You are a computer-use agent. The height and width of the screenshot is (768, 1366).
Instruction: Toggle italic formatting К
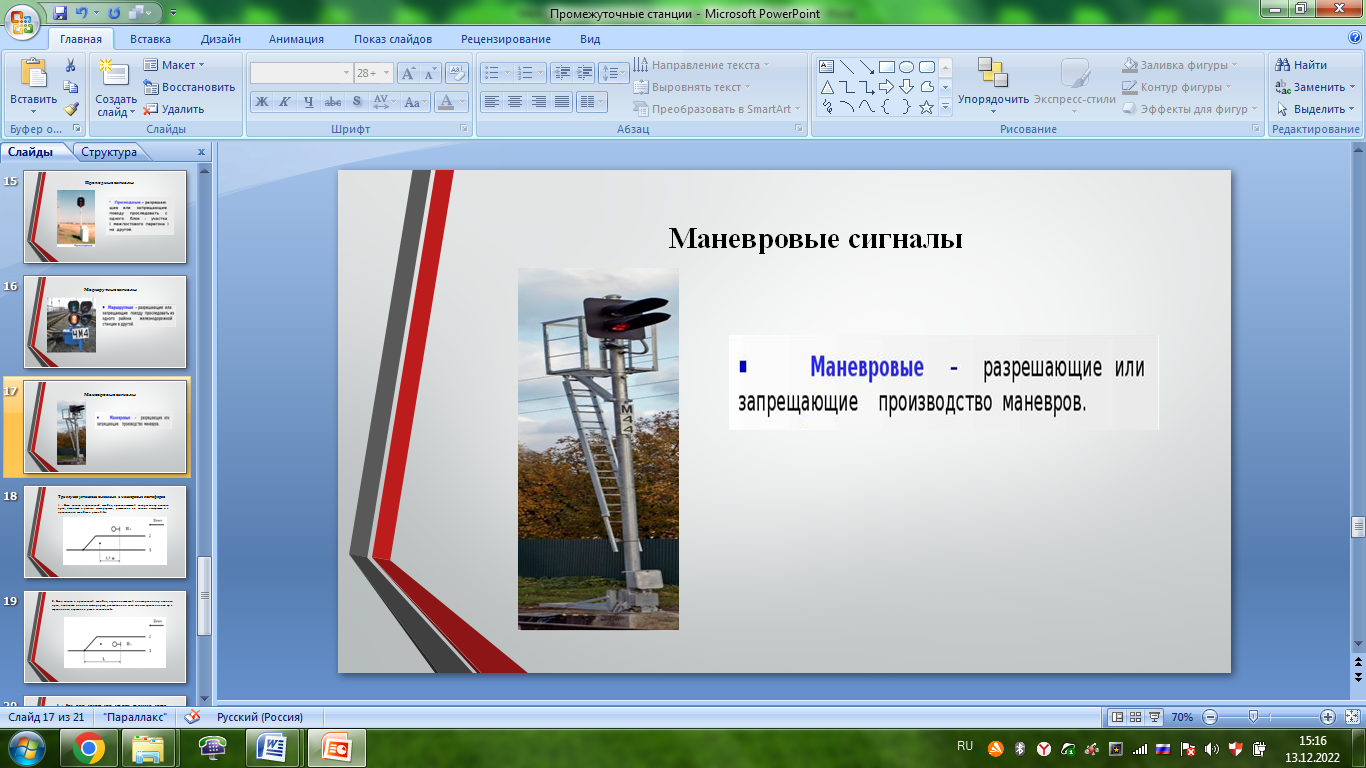click(x=285, y=101)
